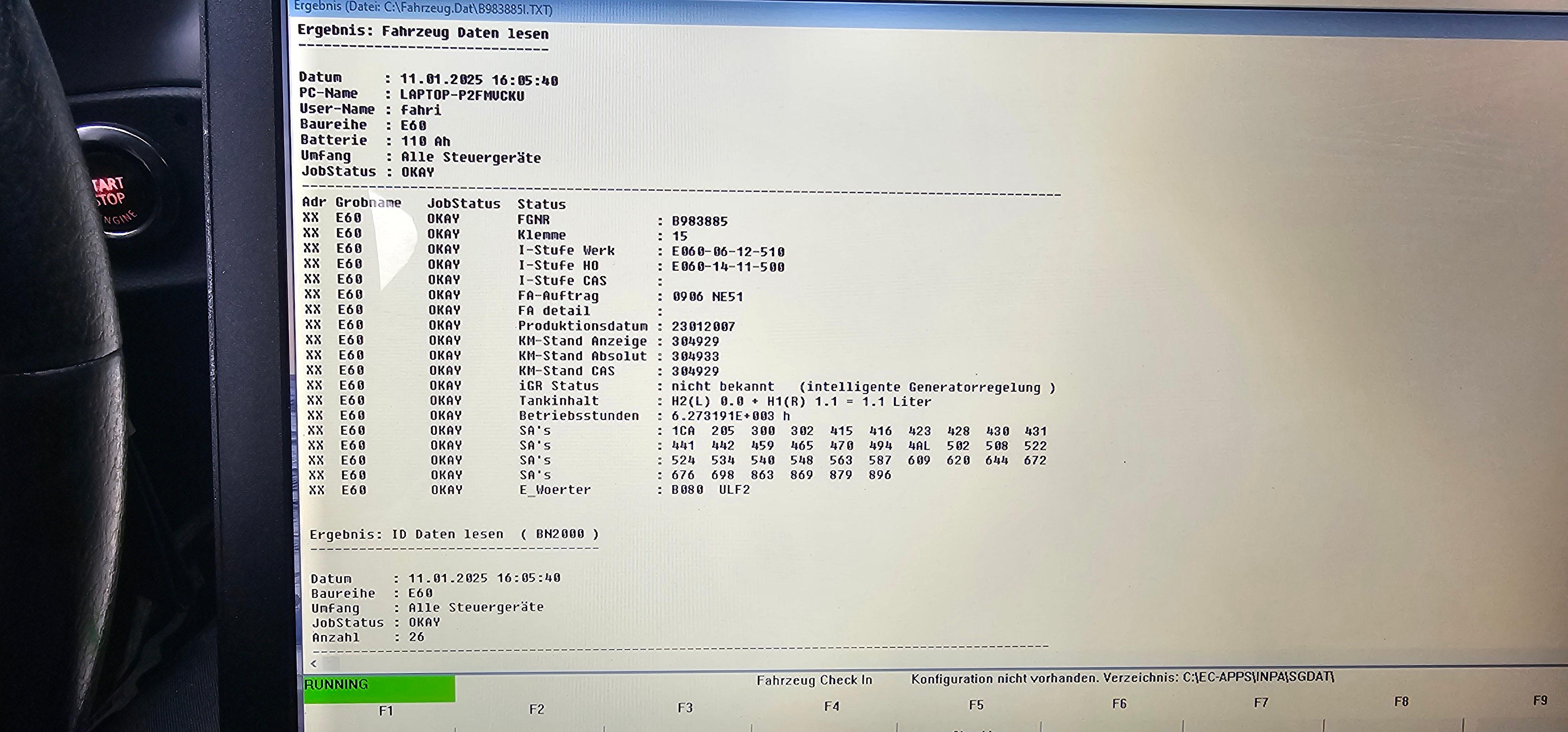Click the F7 function key button

(1261, 703)
